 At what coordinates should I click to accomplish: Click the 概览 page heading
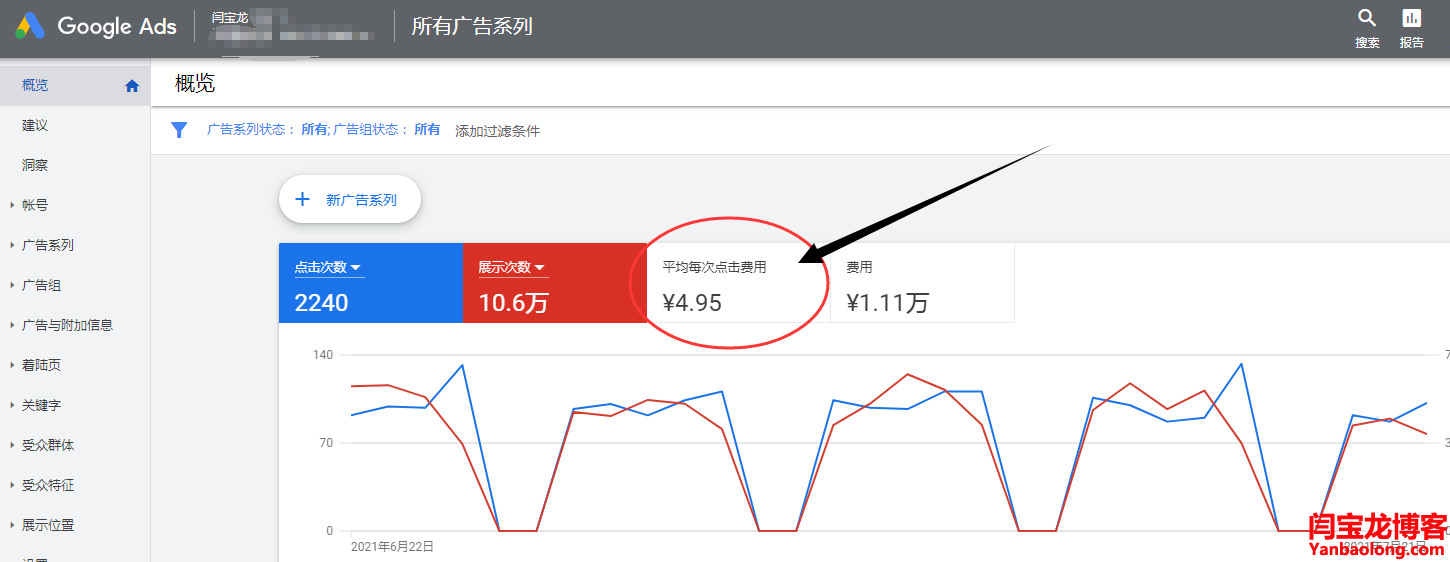point(195,83)
